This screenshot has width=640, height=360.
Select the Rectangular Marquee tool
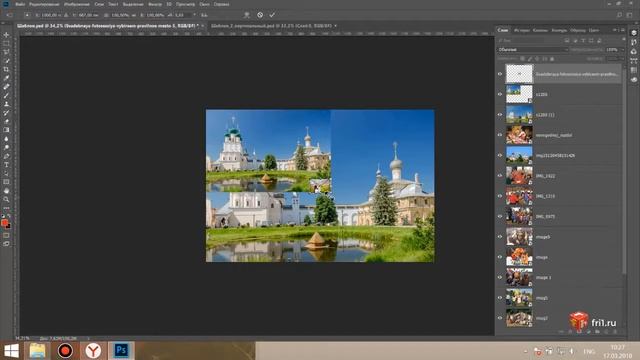pyautogui.click(x=6, y=43)
